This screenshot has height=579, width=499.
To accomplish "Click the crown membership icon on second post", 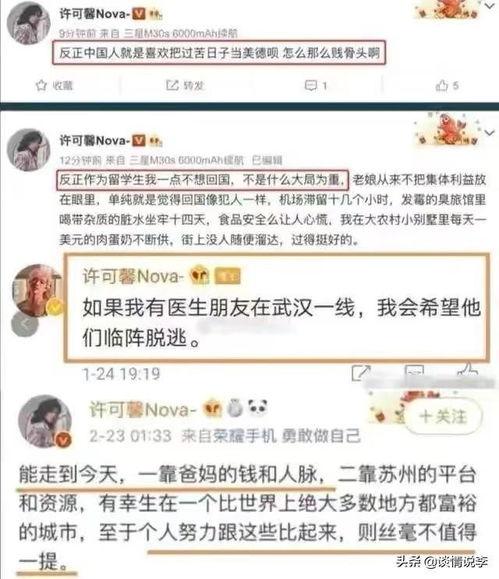I will [155, 141].
